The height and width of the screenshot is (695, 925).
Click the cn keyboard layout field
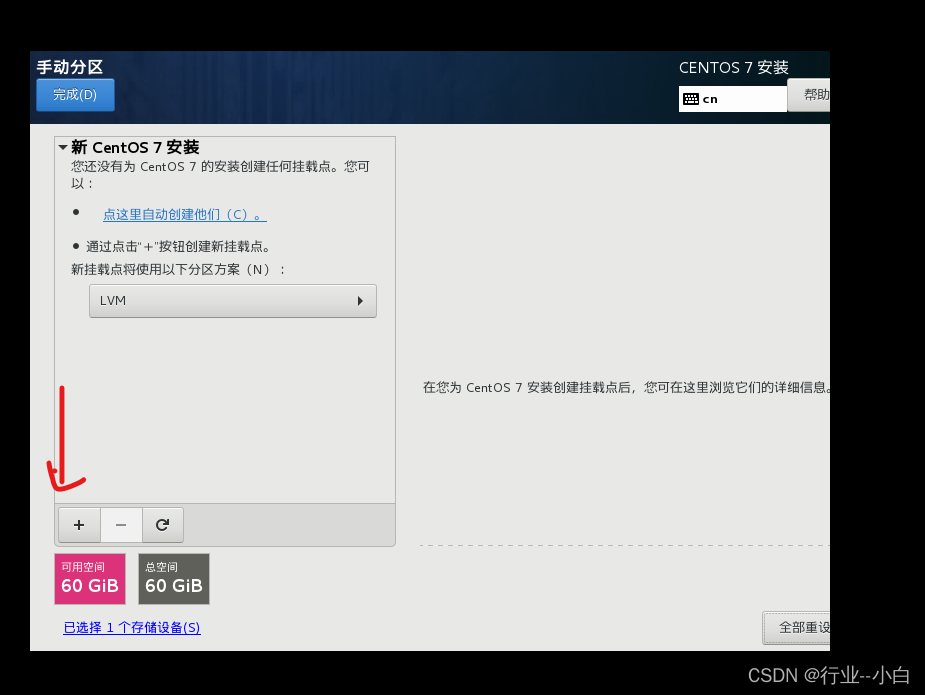pos(733,99)
